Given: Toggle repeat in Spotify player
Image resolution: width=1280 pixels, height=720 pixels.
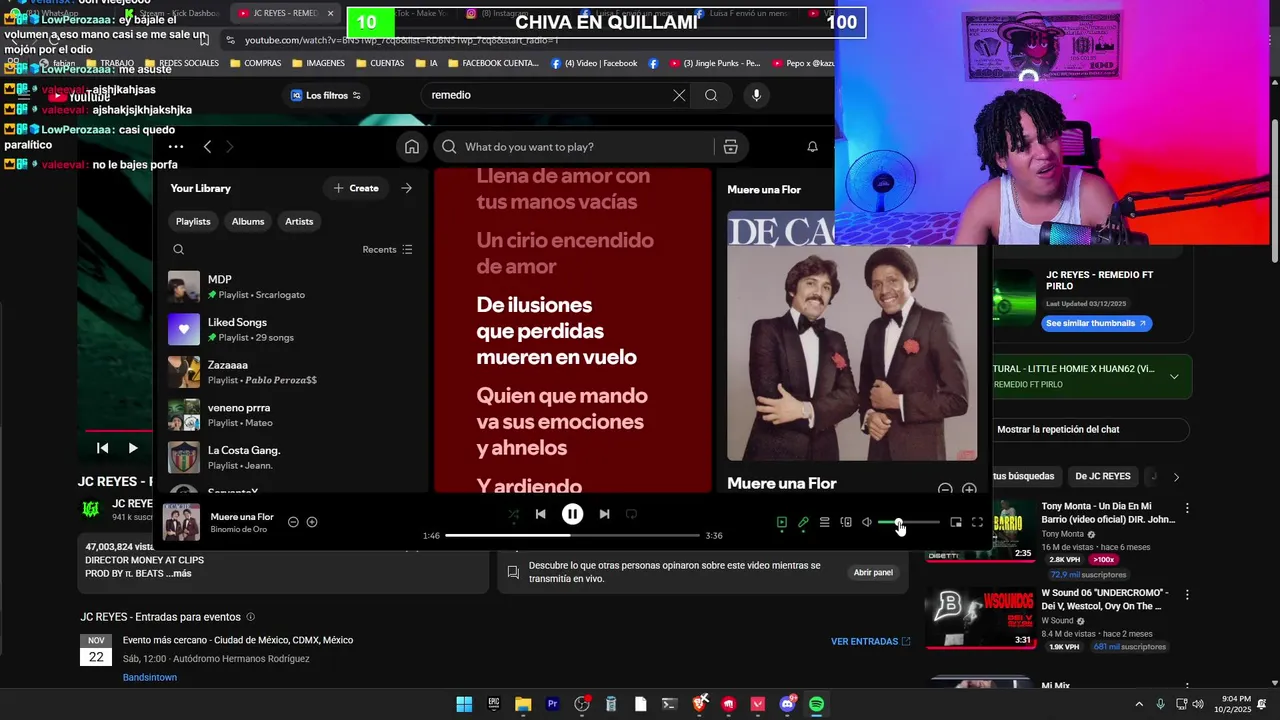Looking at the screenshot, I should coord(631,514).
